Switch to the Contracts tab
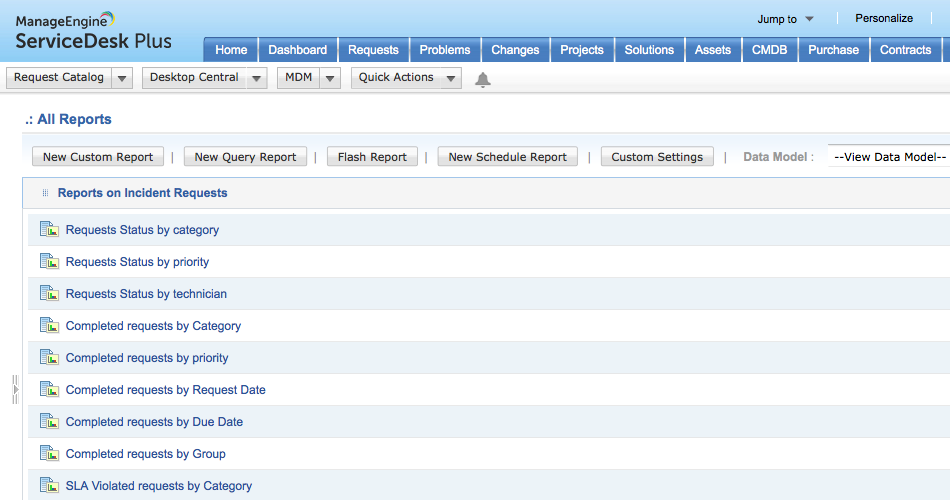 905,50
